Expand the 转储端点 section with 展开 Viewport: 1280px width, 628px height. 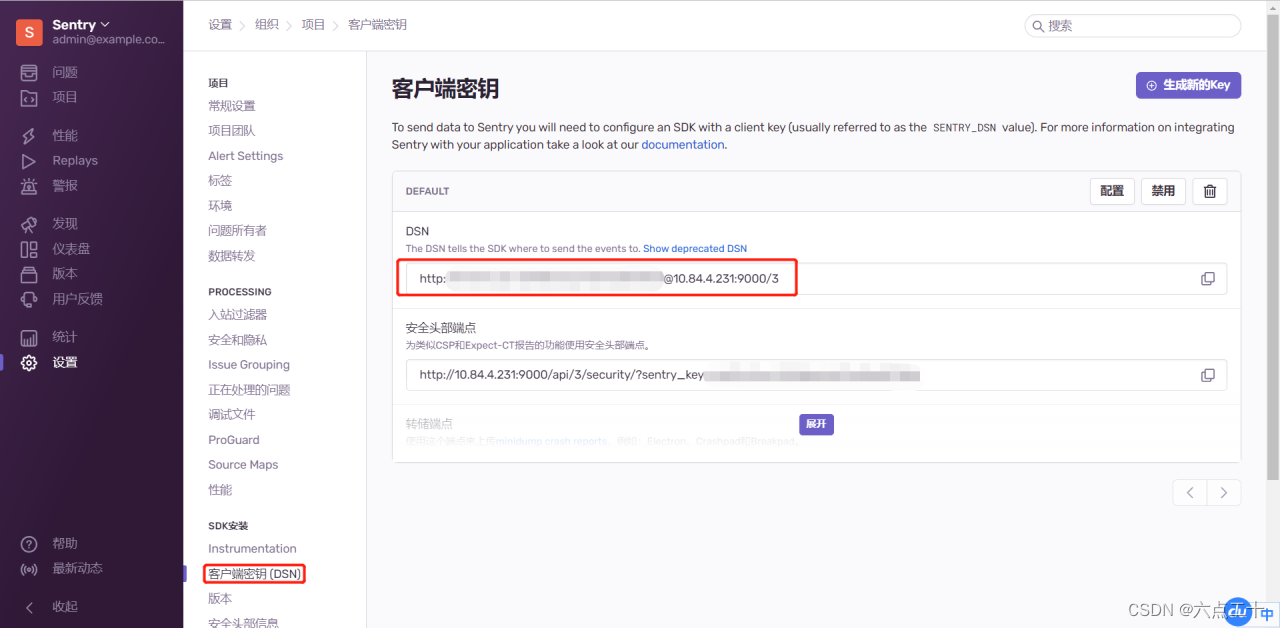816,424
